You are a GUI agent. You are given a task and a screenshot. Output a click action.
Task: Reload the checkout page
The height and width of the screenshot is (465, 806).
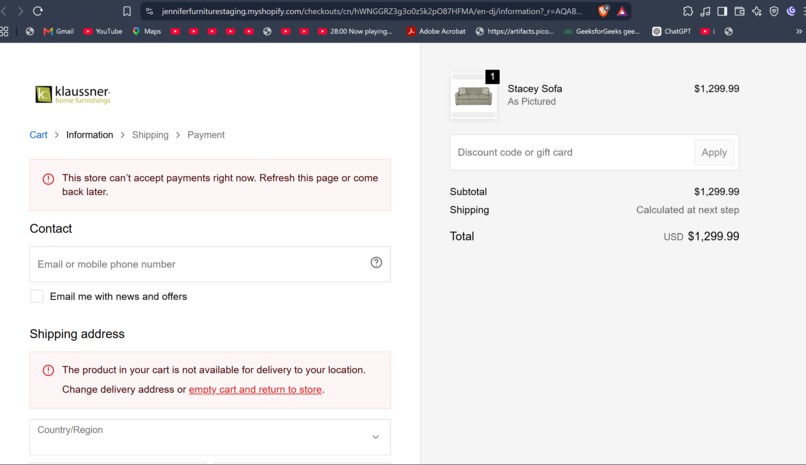coord(38,11)
